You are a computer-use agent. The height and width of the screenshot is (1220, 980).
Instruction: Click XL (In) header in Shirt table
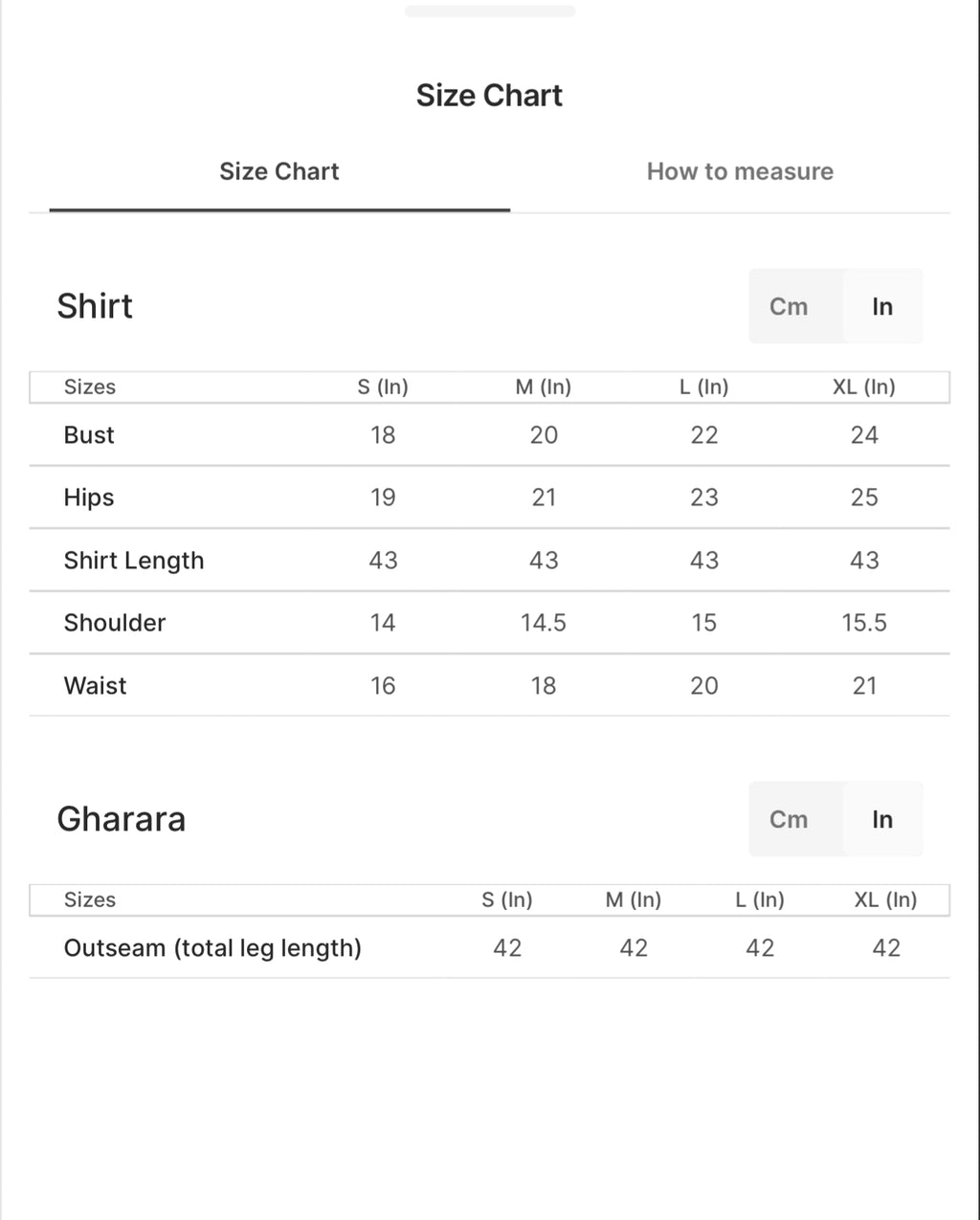coord(864,387)
